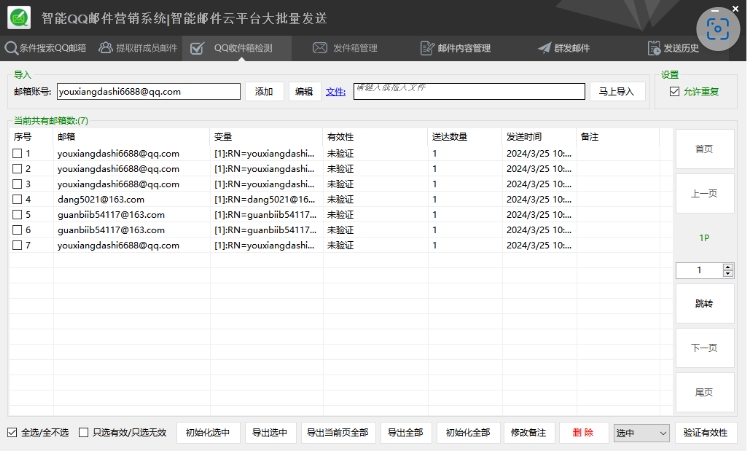This screenshot has height=455, width=747.
Task: Click the 导出选中 button
Action: pos(270,433)
